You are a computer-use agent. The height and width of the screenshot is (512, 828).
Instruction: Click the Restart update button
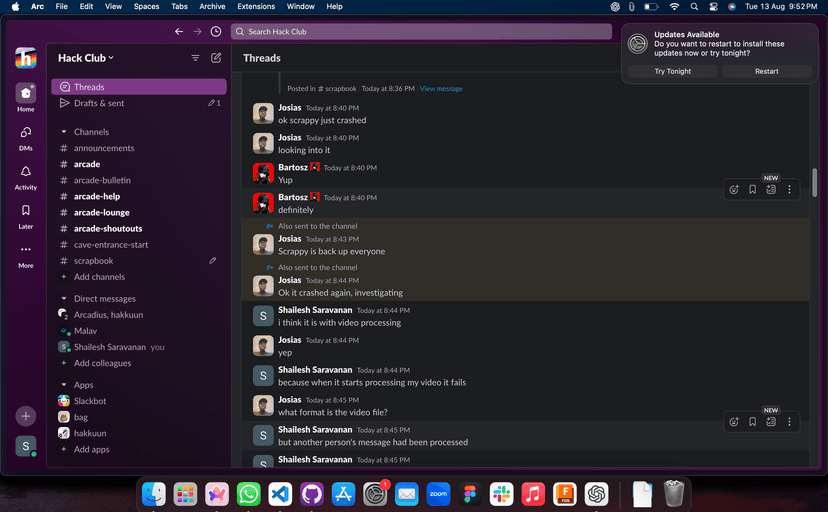coord(766,72)
